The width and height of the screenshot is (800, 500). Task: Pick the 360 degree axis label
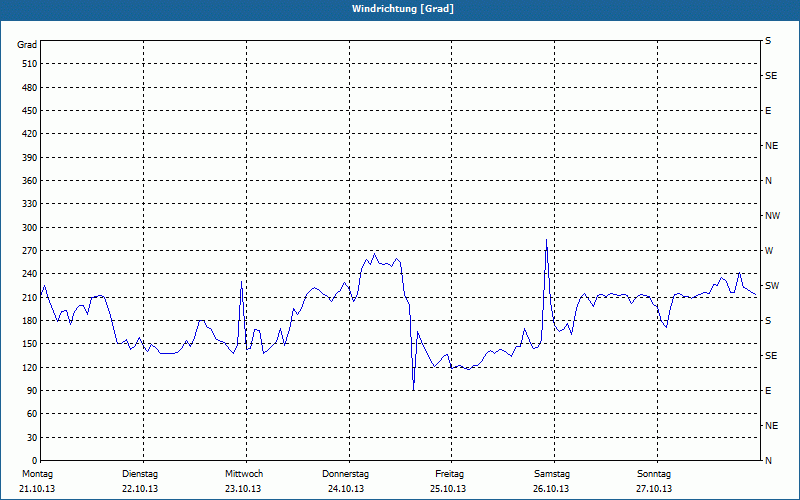(30, 181)
